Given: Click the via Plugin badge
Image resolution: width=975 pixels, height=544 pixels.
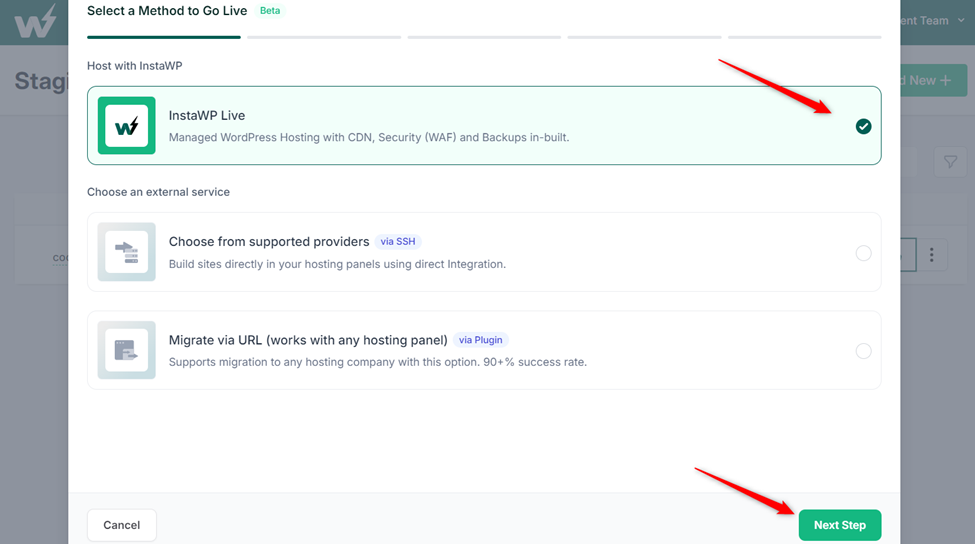Looking at the screenshot, I should coord(481,339).
